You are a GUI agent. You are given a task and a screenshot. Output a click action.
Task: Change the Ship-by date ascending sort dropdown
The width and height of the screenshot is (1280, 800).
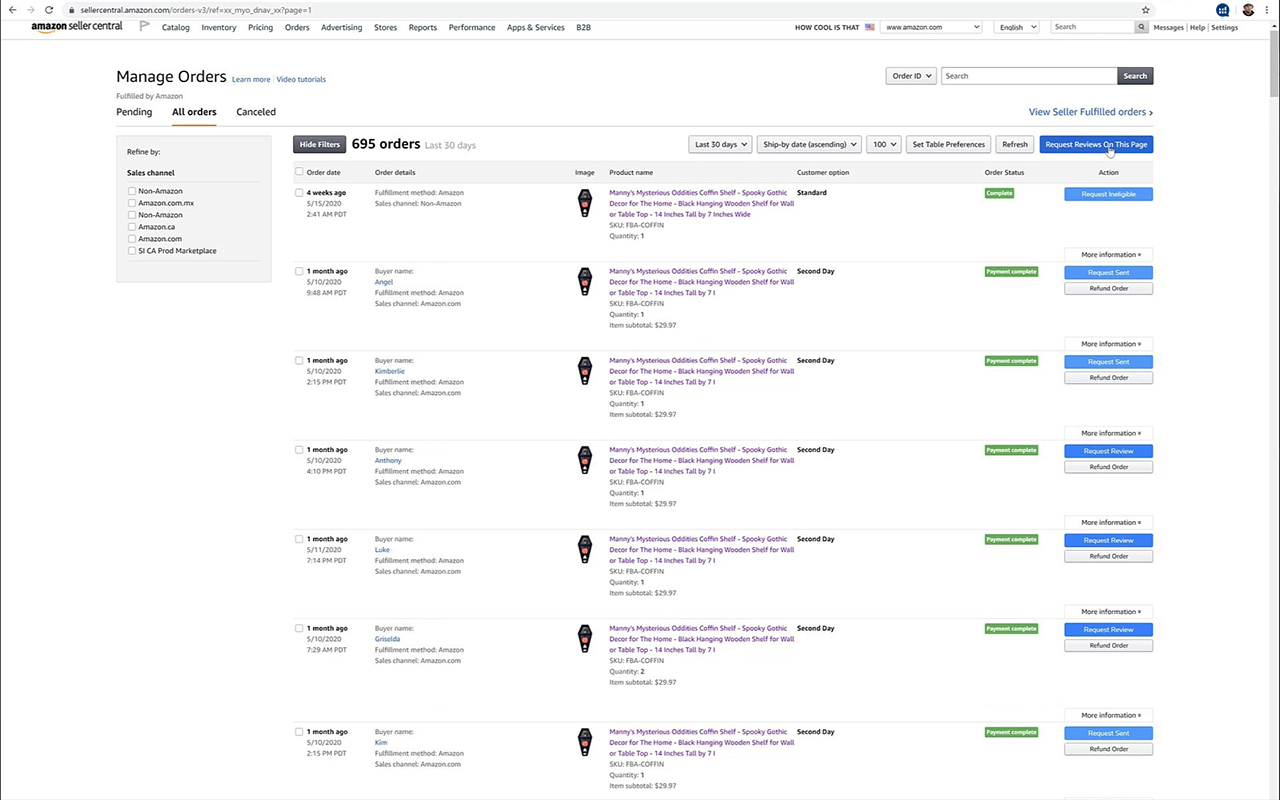[808, 144]
